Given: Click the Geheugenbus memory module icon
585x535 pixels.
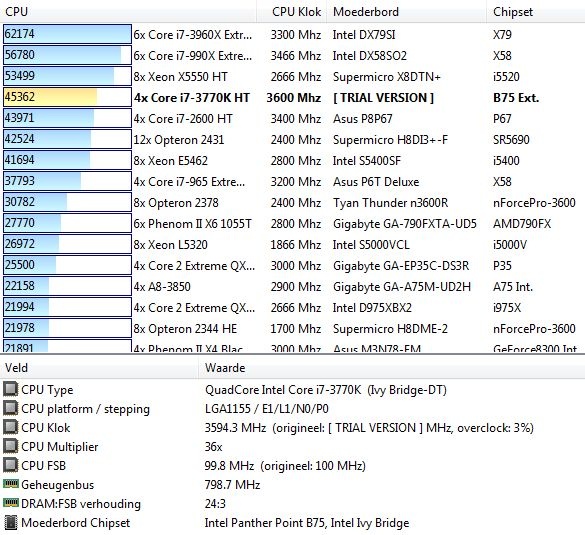Looking at the screenshot, I should click(x=10, y=484).
